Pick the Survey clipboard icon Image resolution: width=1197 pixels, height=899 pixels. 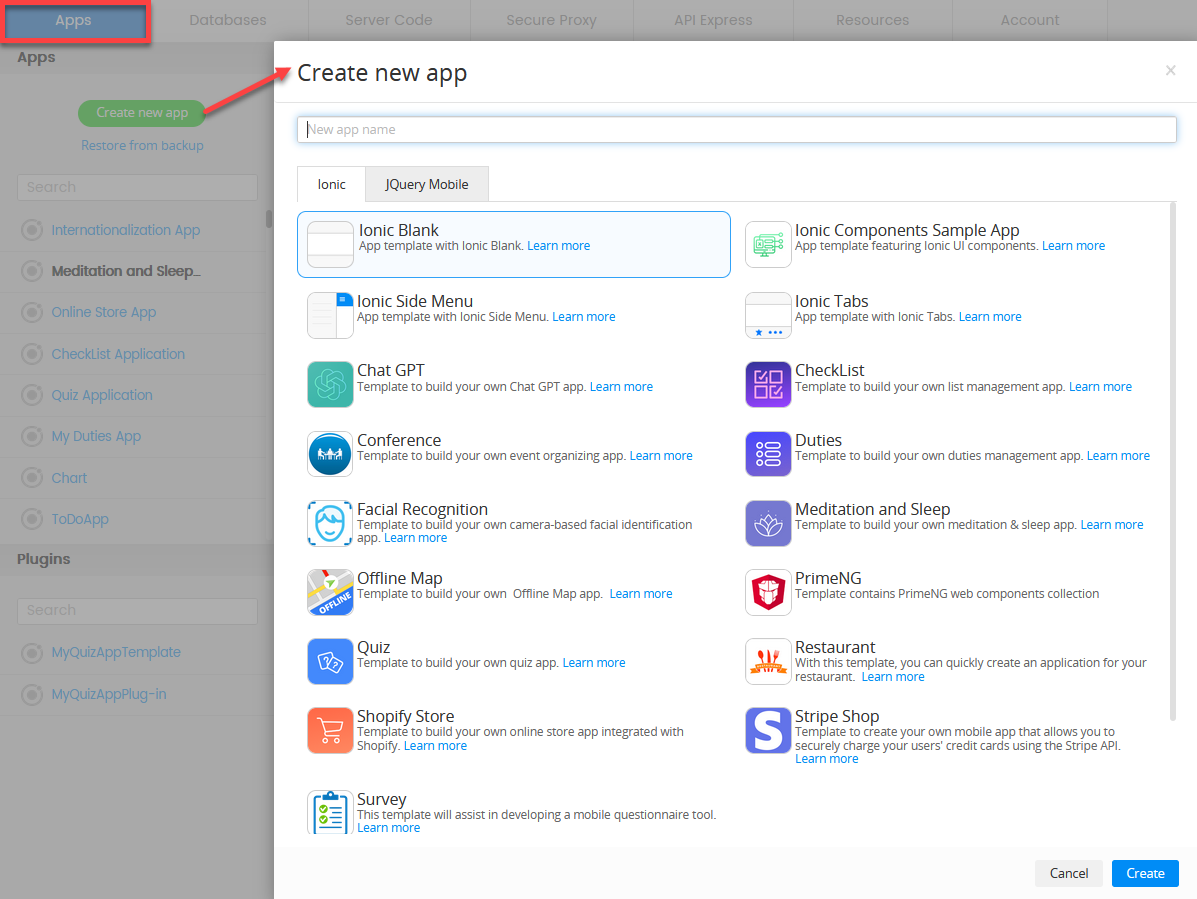click(x=330, y=812)
